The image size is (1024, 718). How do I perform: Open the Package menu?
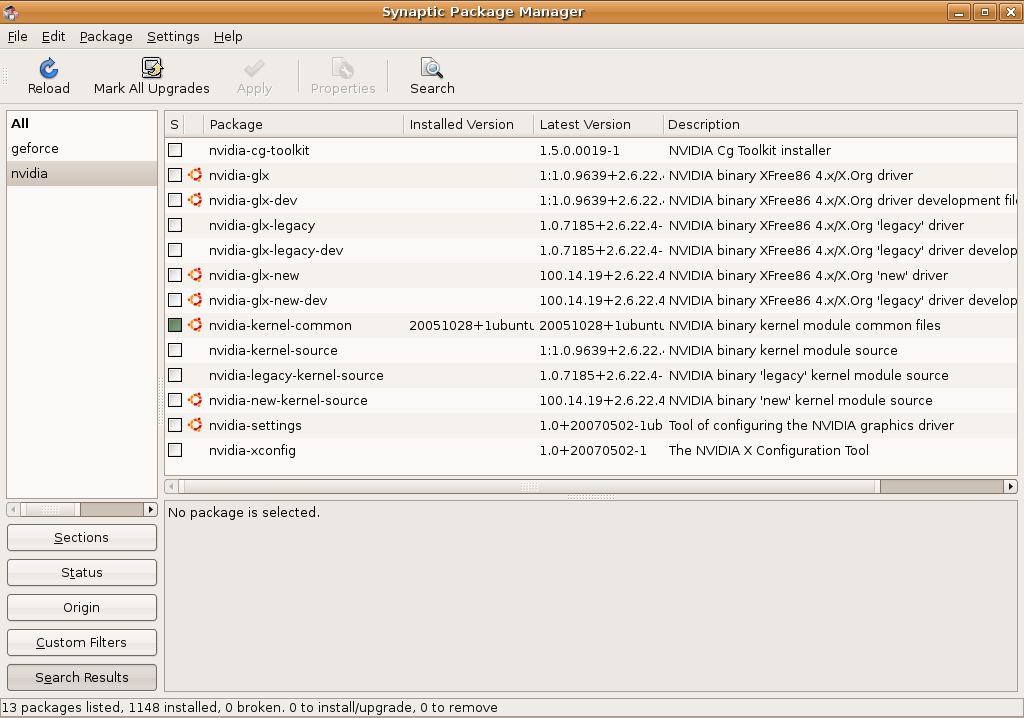(x=106, y=37)
